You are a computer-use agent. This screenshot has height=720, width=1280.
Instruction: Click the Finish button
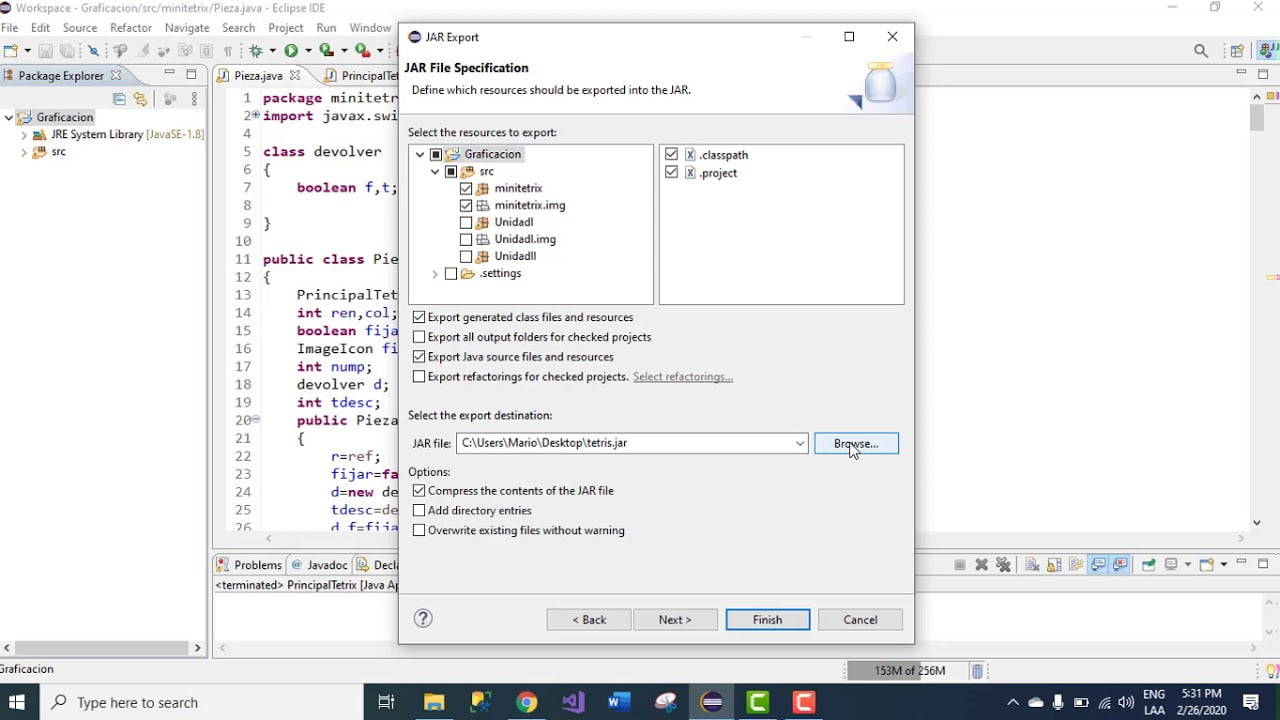tap(767, 620)
